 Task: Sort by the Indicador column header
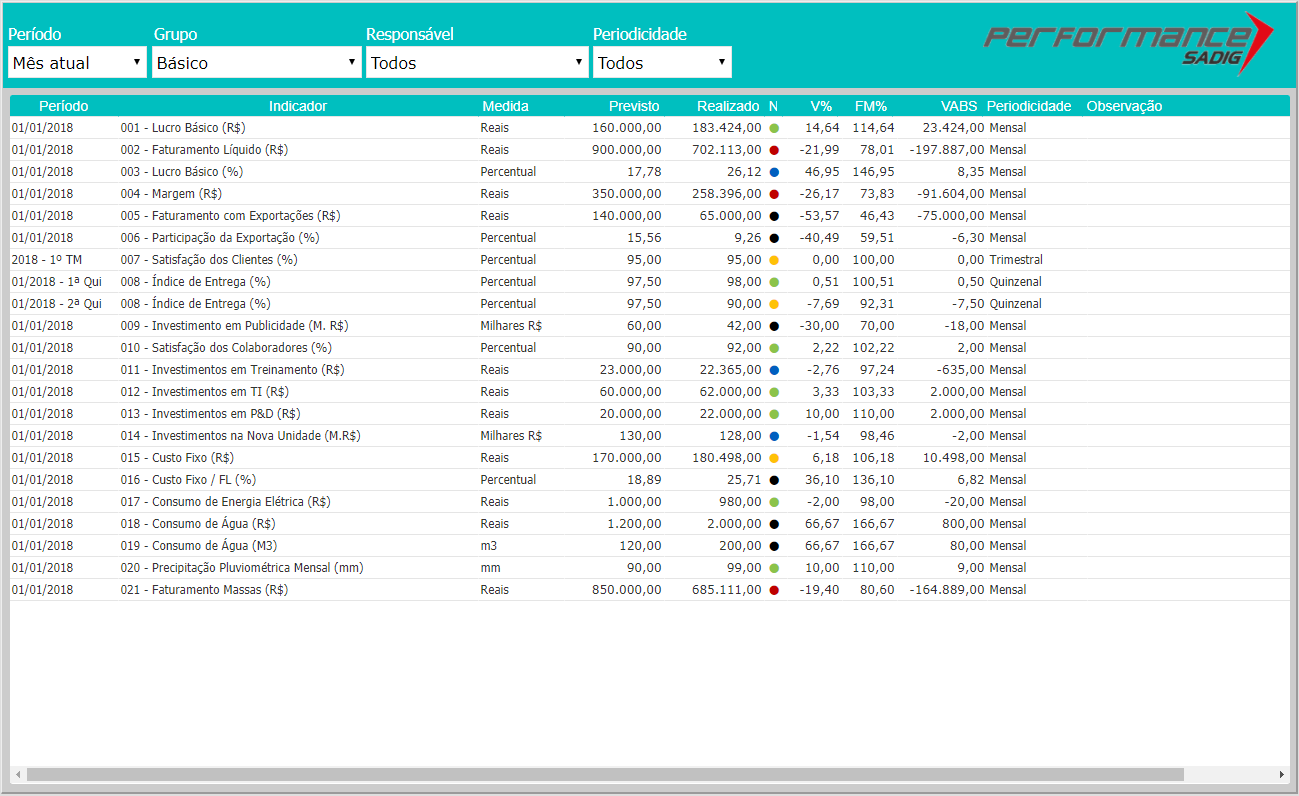point(297,106)
